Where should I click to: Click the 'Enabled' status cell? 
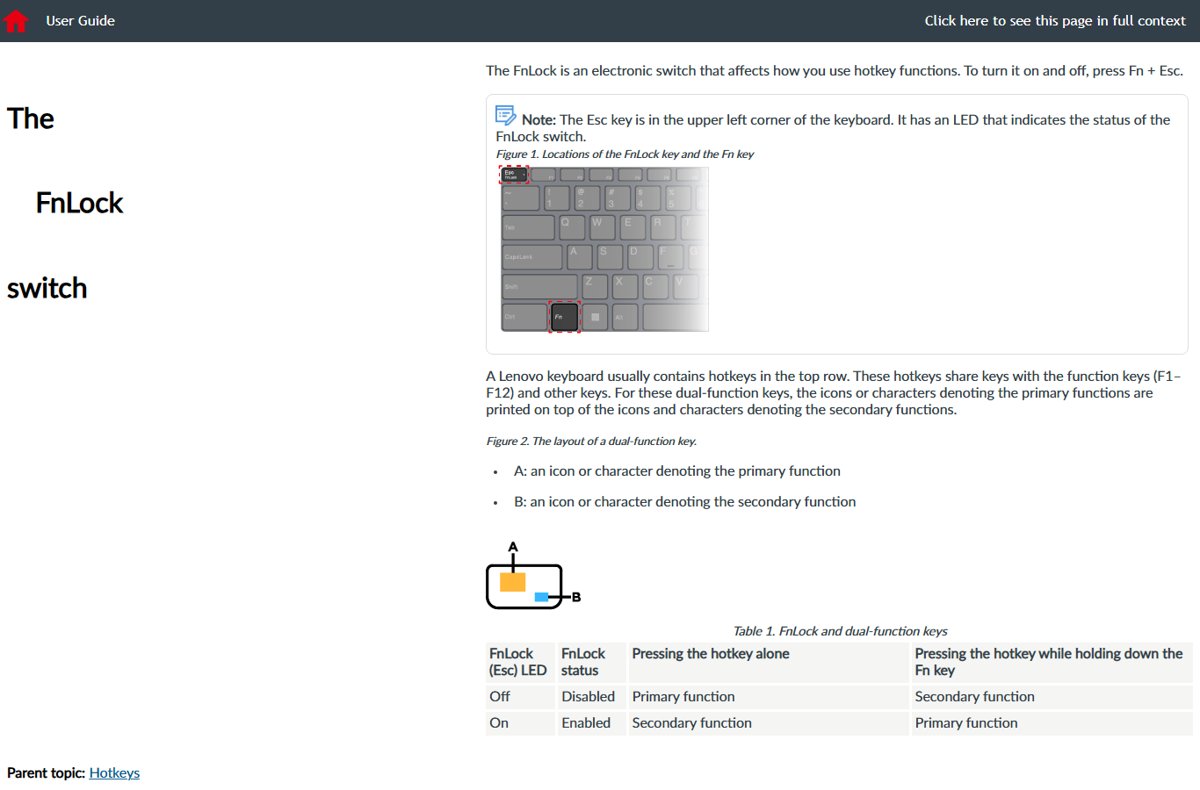point(592,723)
